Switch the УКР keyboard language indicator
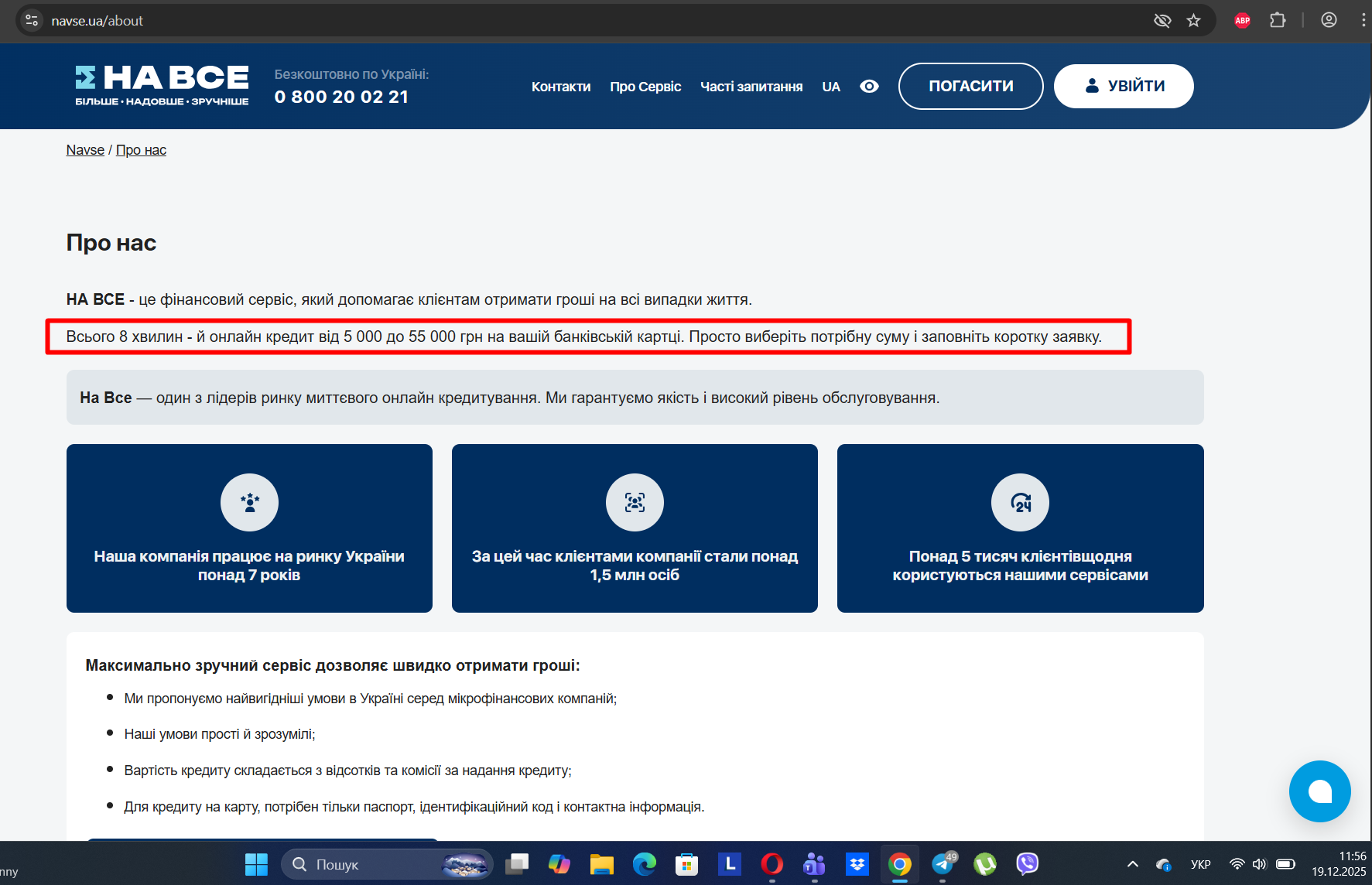Viewport: 1372px width, 885px height. coord(1200,864)
